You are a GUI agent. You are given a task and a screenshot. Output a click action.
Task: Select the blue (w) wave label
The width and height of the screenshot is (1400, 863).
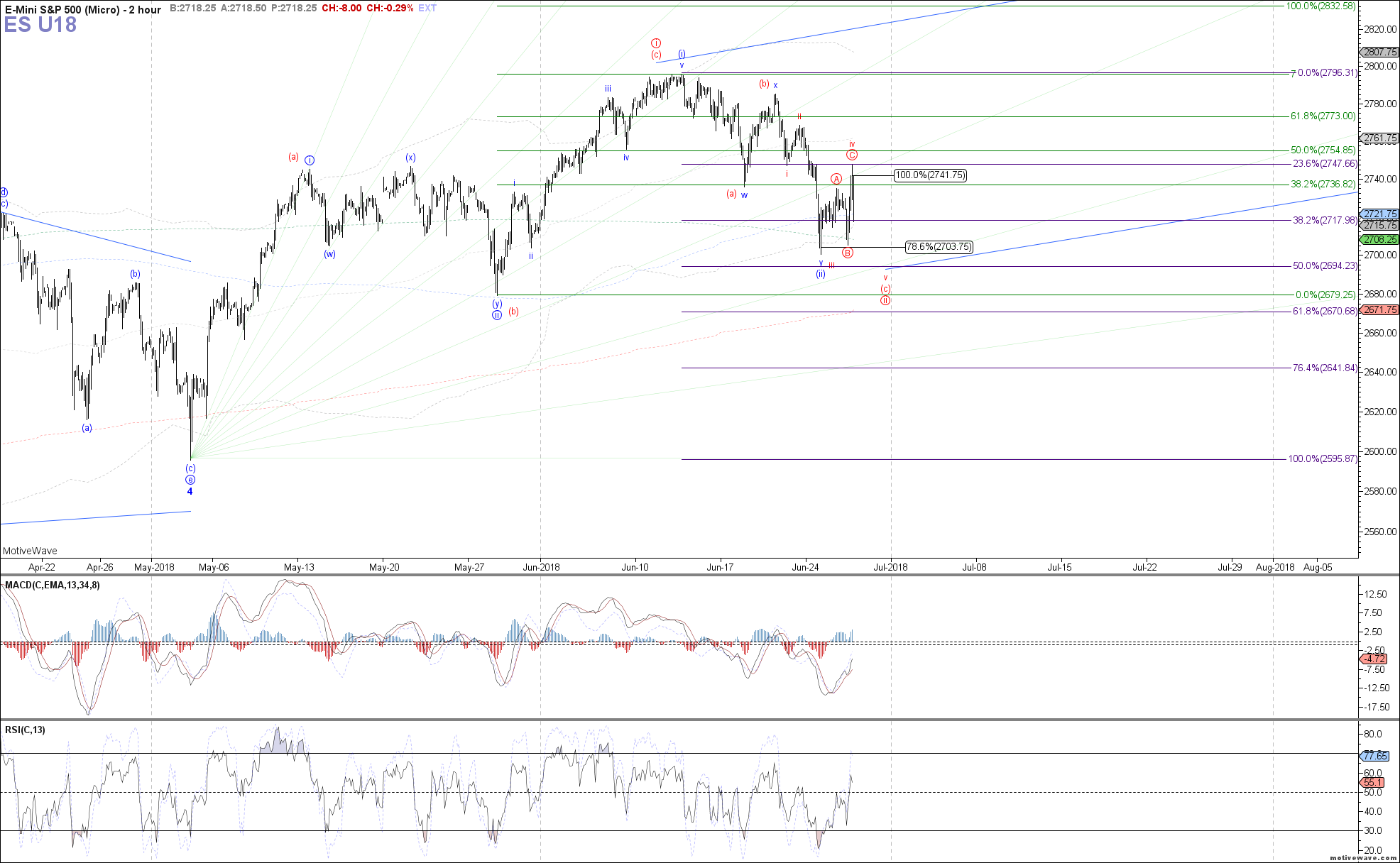(329, 254)
